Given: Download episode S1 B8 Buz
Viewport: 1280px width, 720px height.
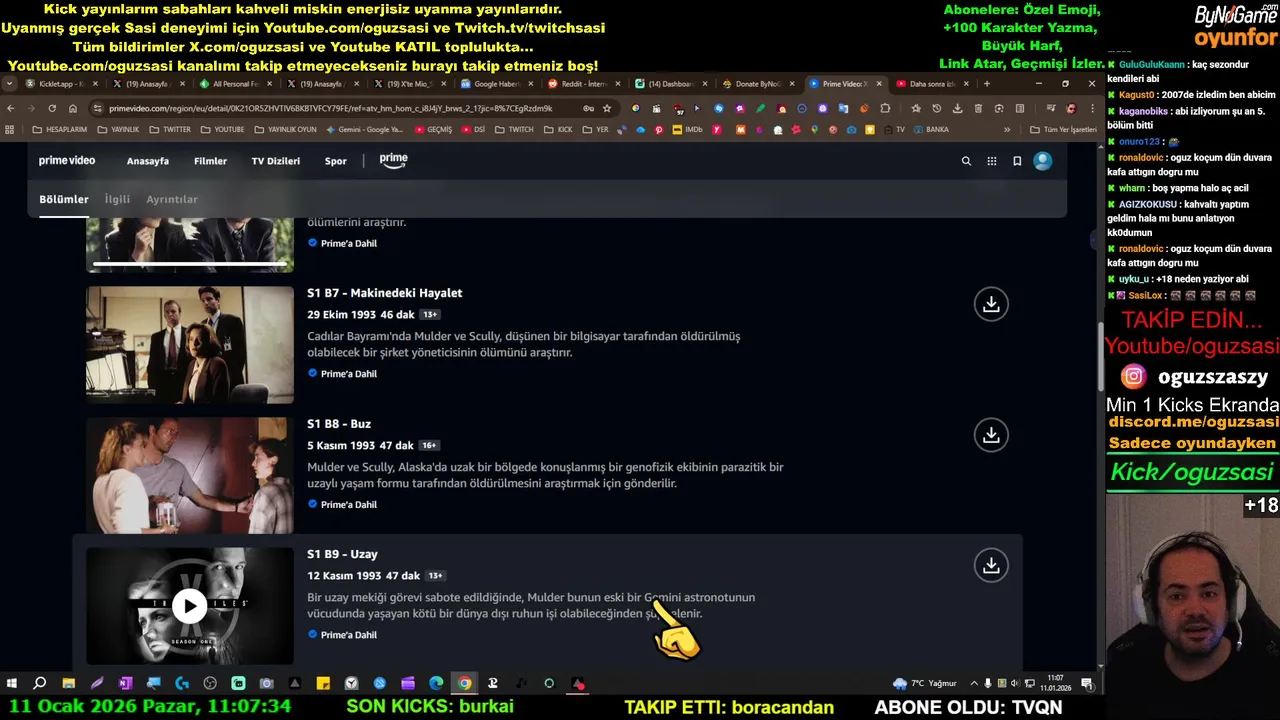Looking at the screenshot, I should click(x=991, y=435).
